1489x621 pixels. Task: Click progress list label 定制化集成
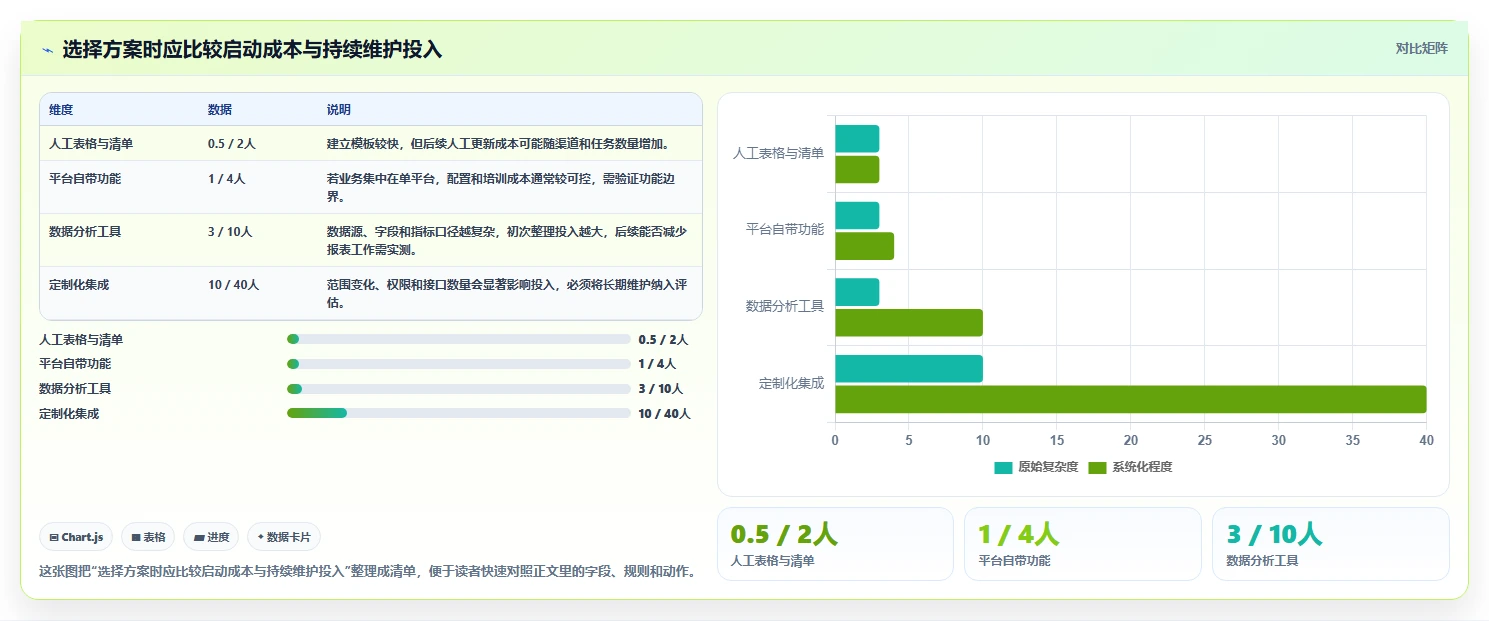(x=69, y=414)
